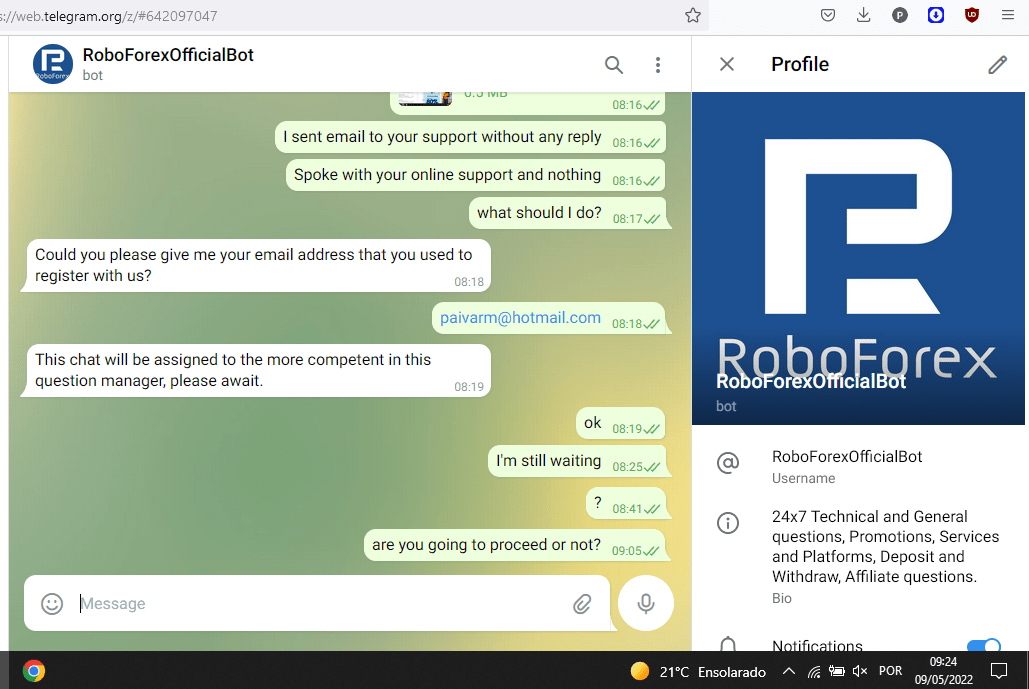Close the Profile panel
This screenshot has height=689, width=1029.
tap(727, 64)
